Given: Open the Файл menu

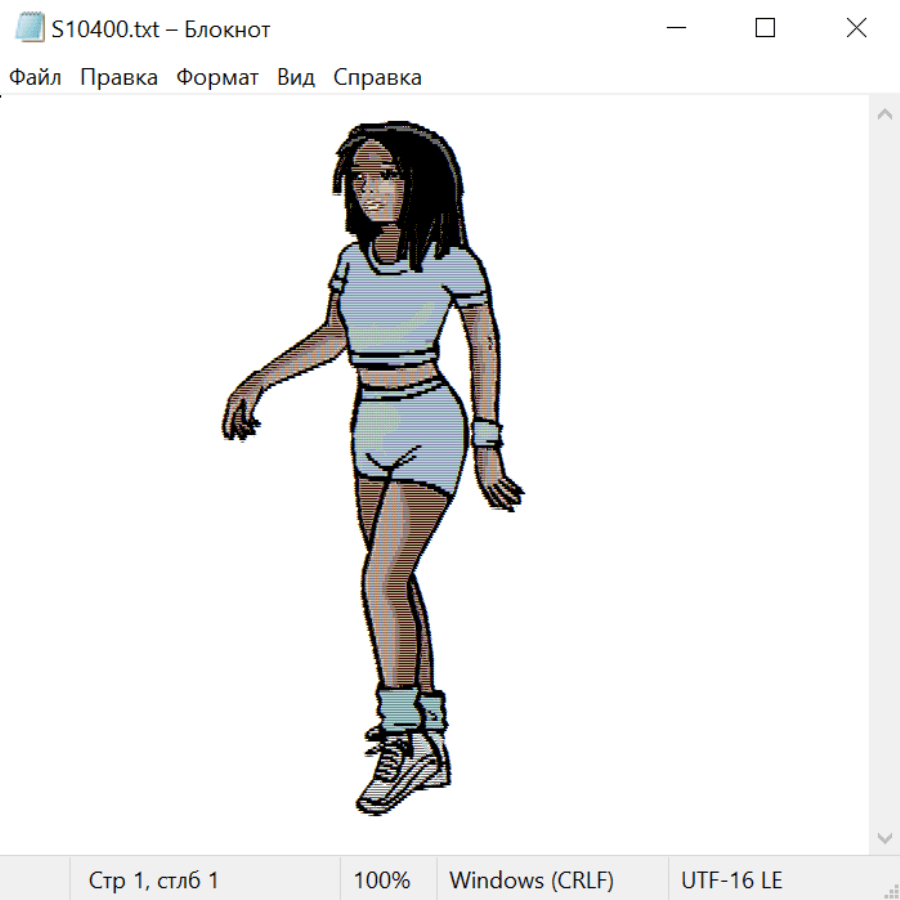Looking at the screenshot, I should click(x=35, y=78).
